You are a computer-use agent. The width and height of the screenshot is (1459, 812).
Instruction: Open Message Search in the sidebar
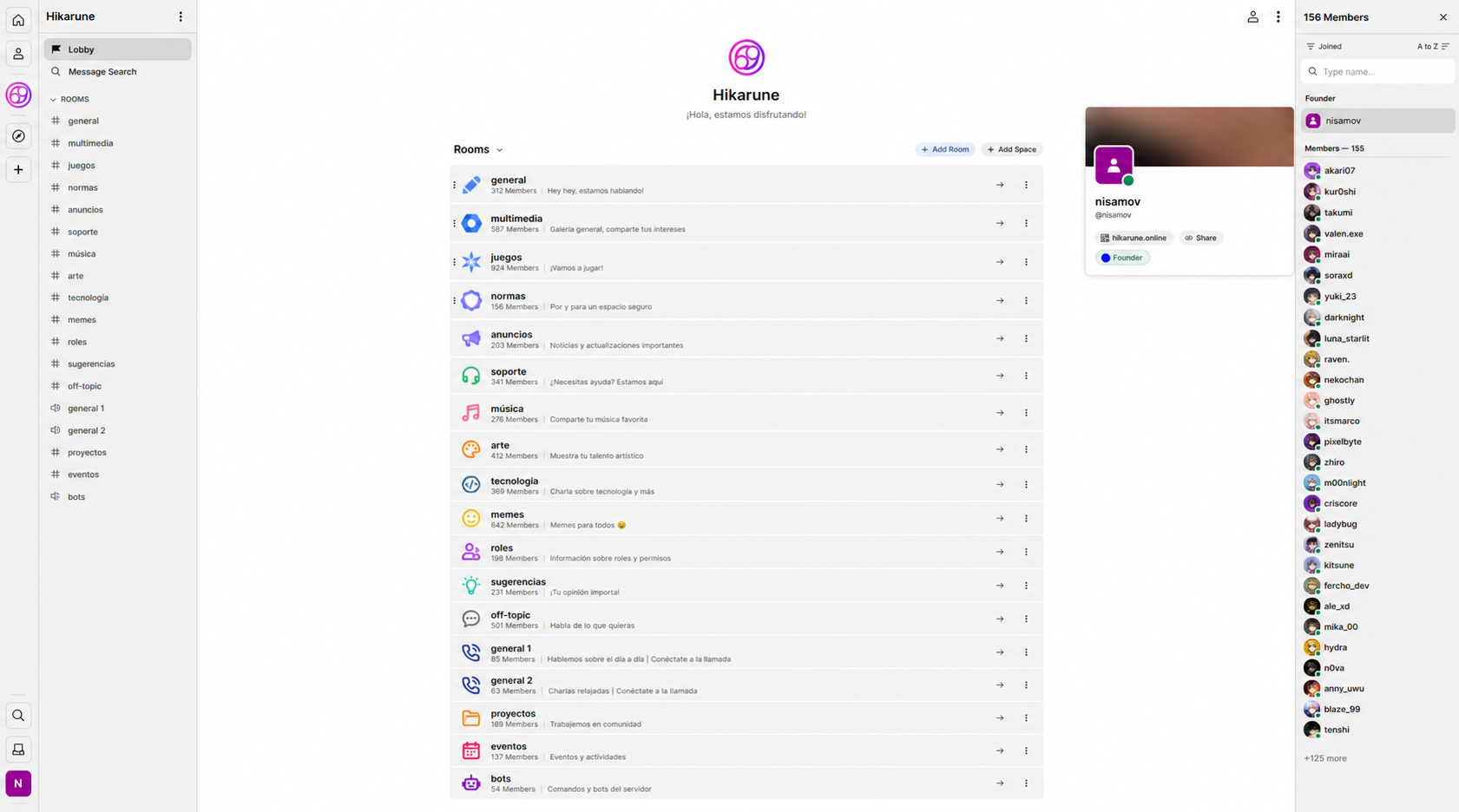click(118, 72)
